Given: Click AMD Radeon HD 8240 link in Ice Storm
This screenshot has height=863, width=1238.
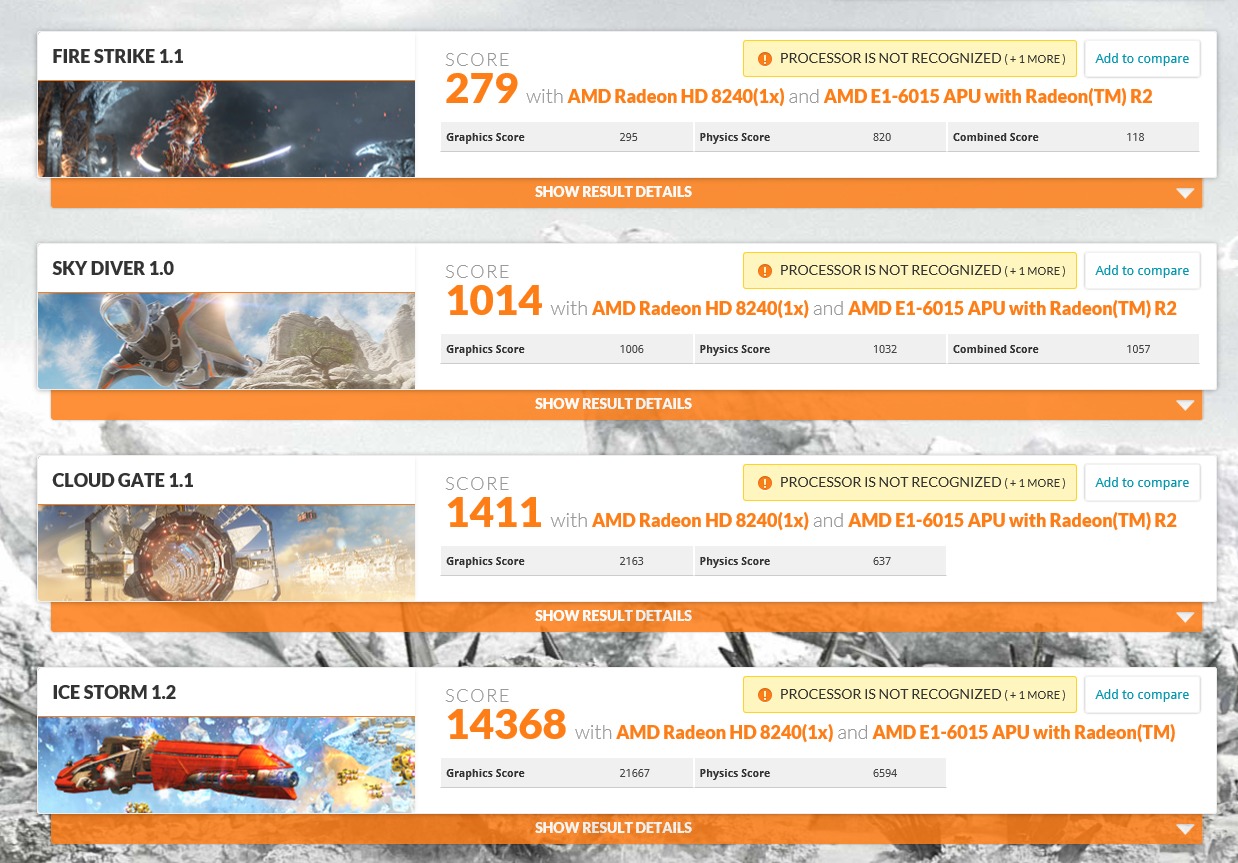Looking at the screenshot, I should (x=724, y=733).
